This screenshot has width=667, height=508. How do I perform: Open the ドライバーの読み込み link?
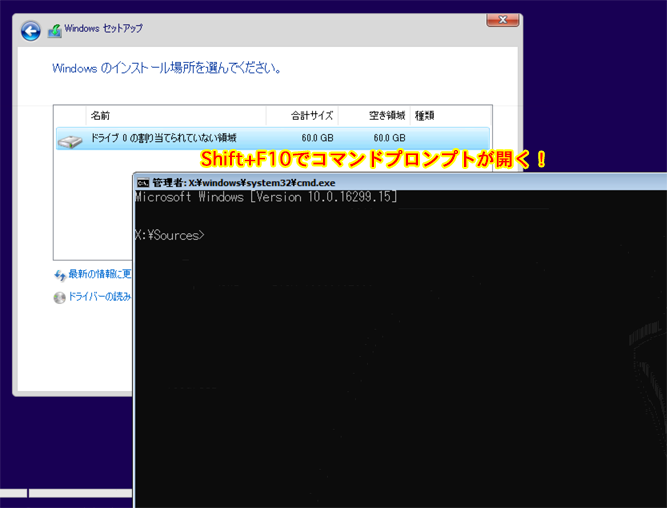[100, 297]
